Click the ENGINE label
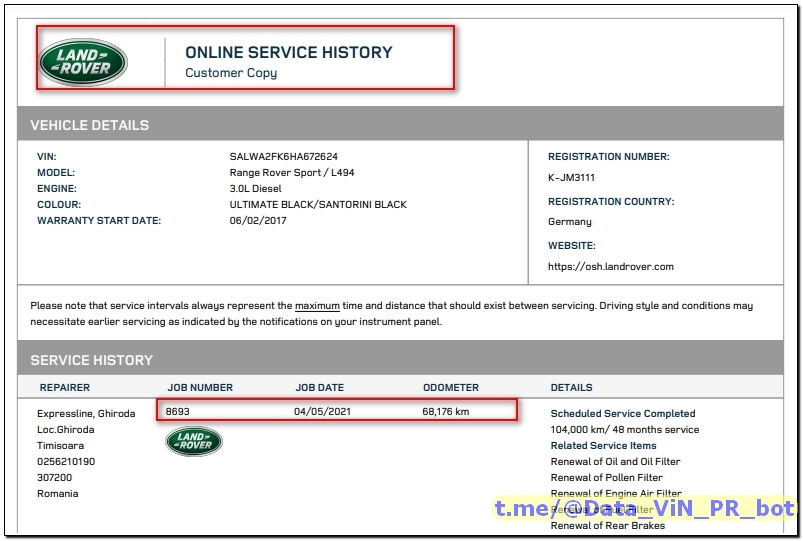 point(57,189)
